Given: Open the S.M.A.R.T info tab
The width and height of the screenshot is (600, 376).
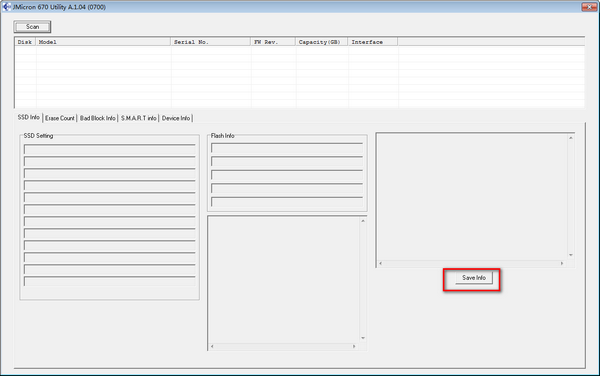Looking at the screenshot, I should (139, 118).
